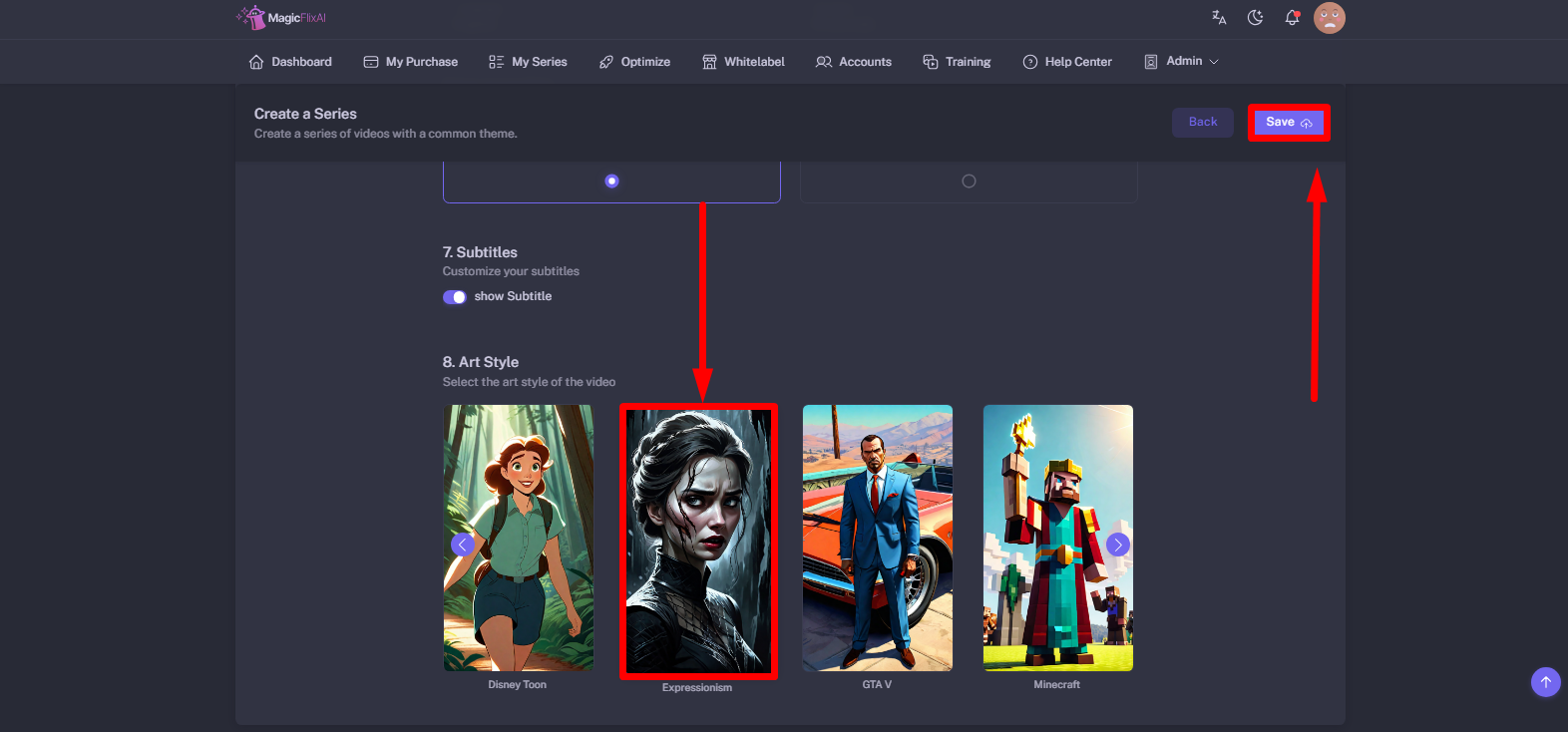Click the Dashboard home icon
The width and height of the screenshot is (1568, 732).
[x=256, y=62]
